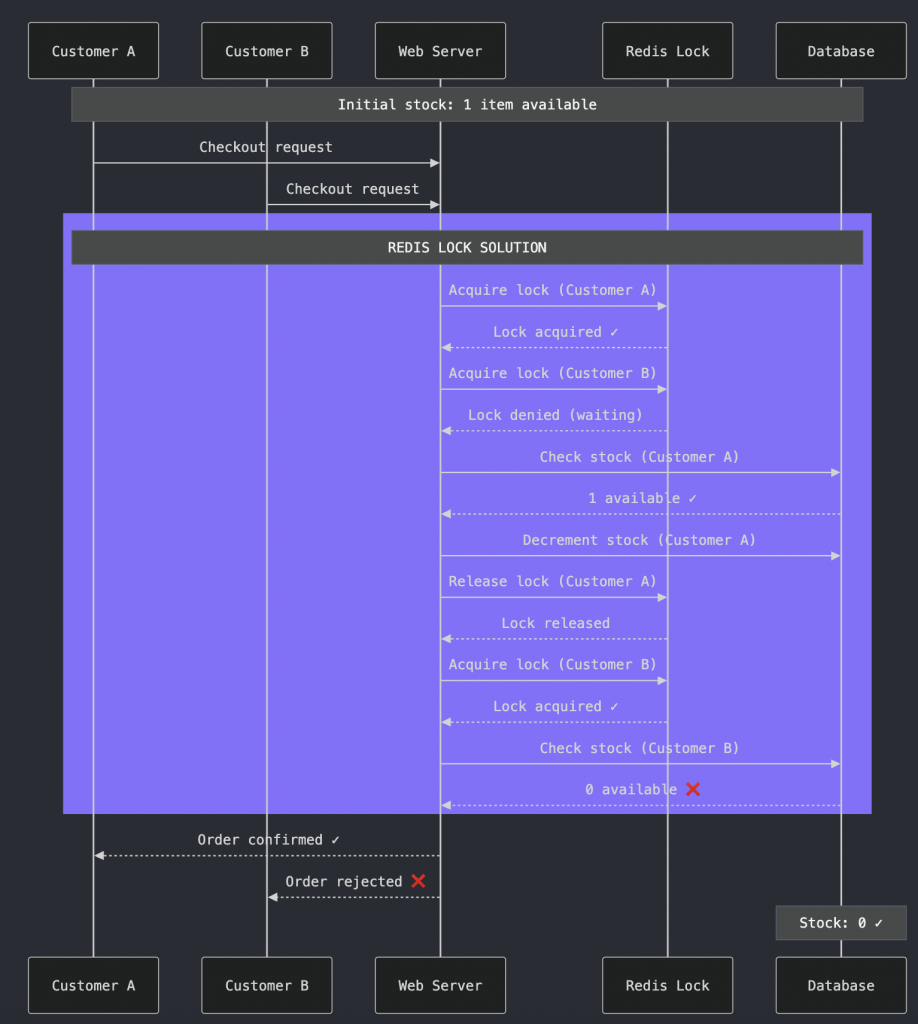Click the bottom Database participant box
The image size is (918, 1024).
pos(841,985)
